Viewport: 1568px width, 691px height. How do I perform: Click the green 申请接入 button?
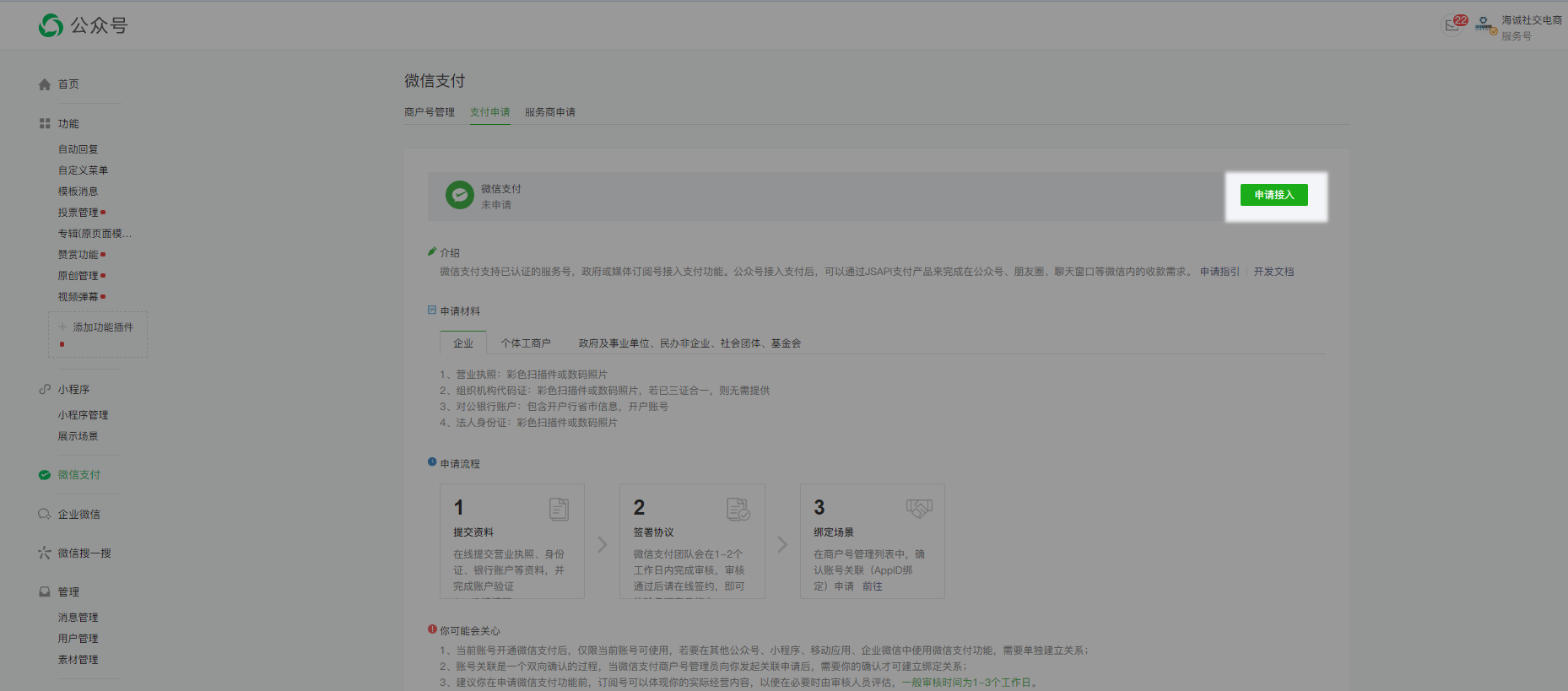tap(1273, 195)
